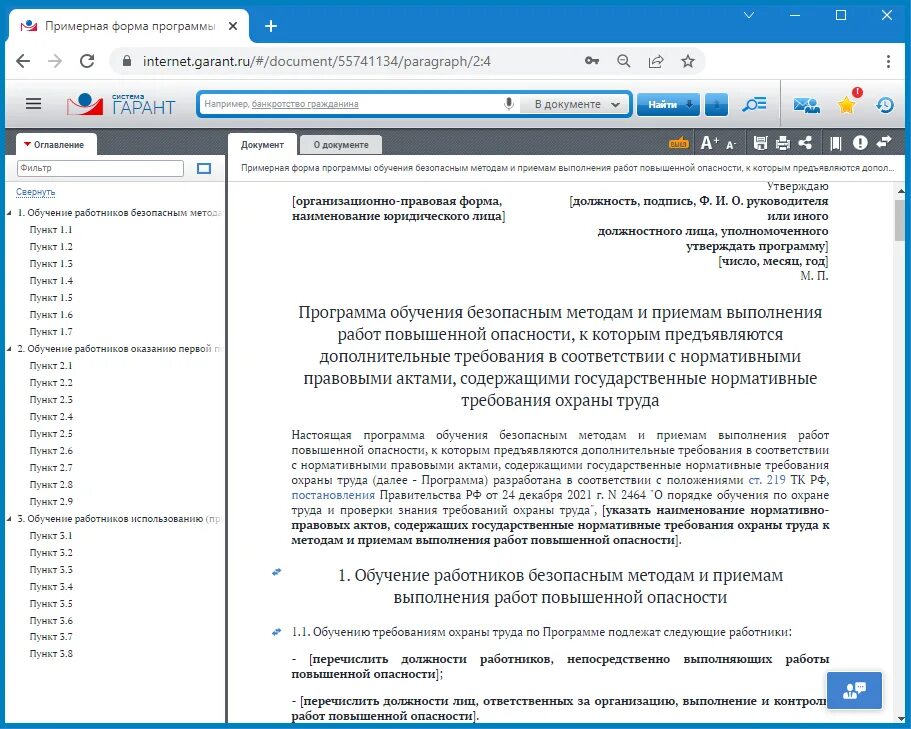Screen dimensions: 911x729
Task: Open the browser tab search chevron
Action: point(749,16)
